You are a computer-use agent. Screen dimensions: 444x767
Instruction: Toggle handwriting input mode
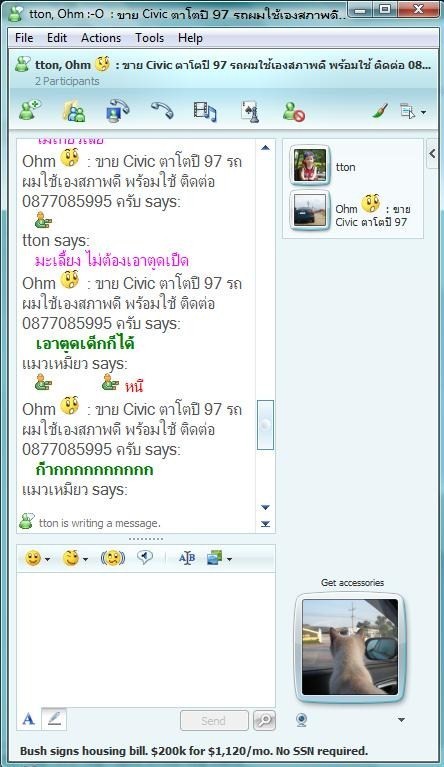54,719
